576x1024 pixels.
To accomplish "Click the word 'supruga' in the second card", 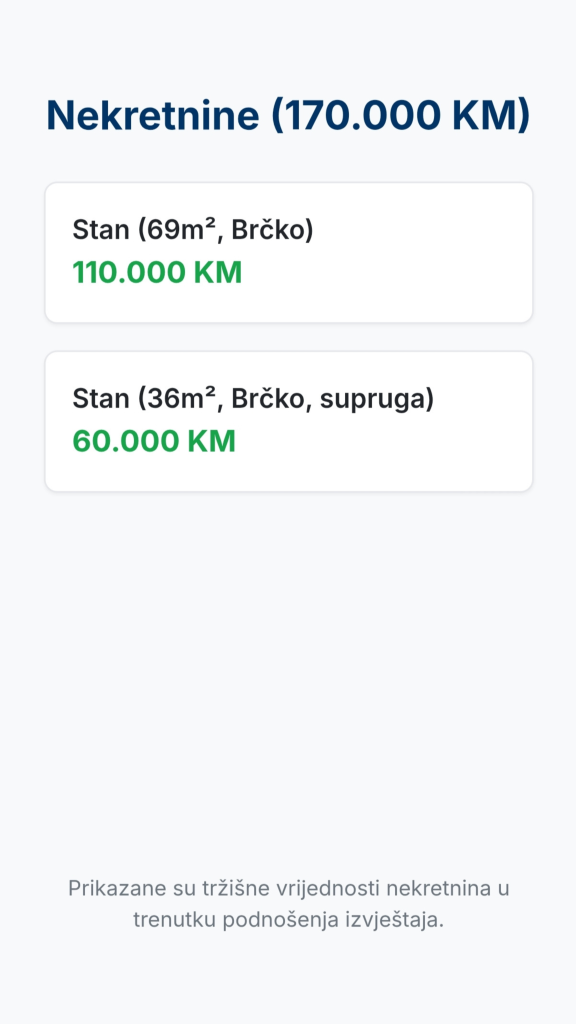I will tap(377, 399).
